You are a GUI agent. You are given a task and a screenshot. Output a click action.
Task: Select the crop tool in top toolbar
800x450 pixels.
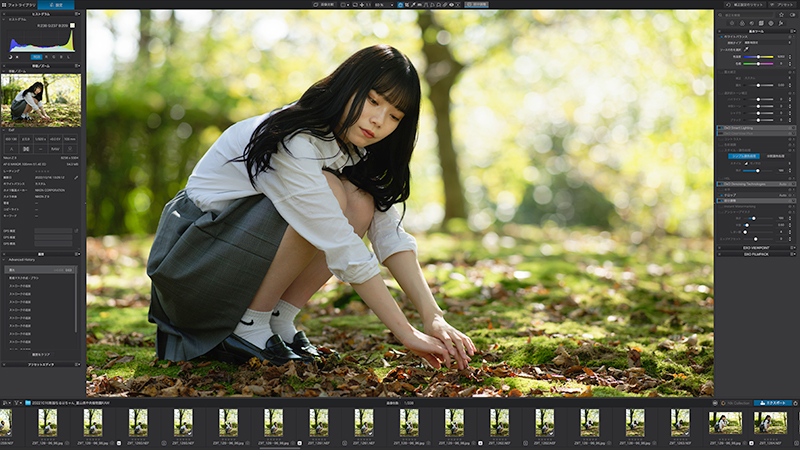click(407, 5)
